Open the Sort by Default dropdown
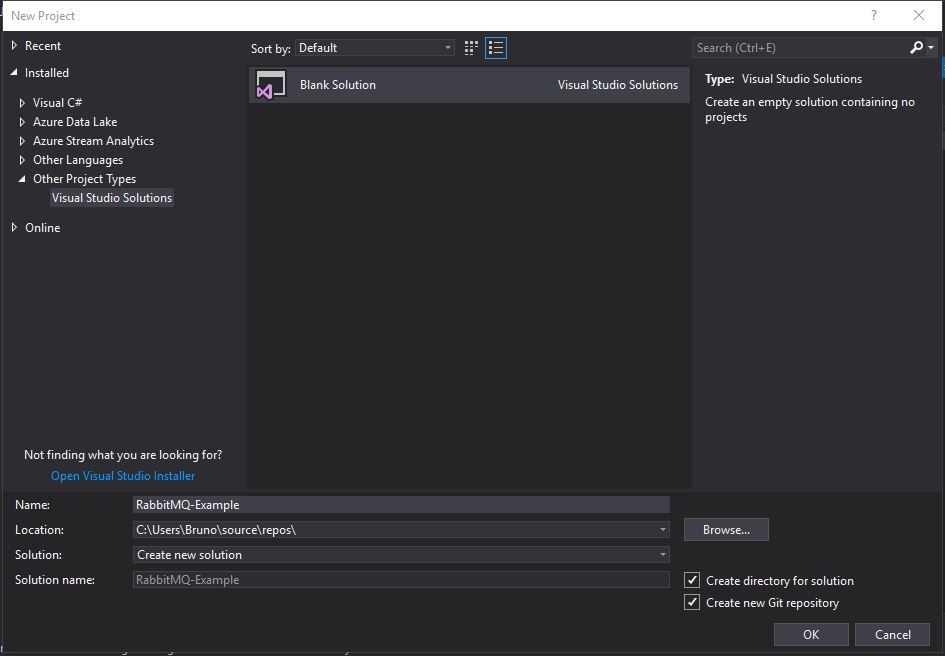This screenshot has width=945, height=656. 375,48
